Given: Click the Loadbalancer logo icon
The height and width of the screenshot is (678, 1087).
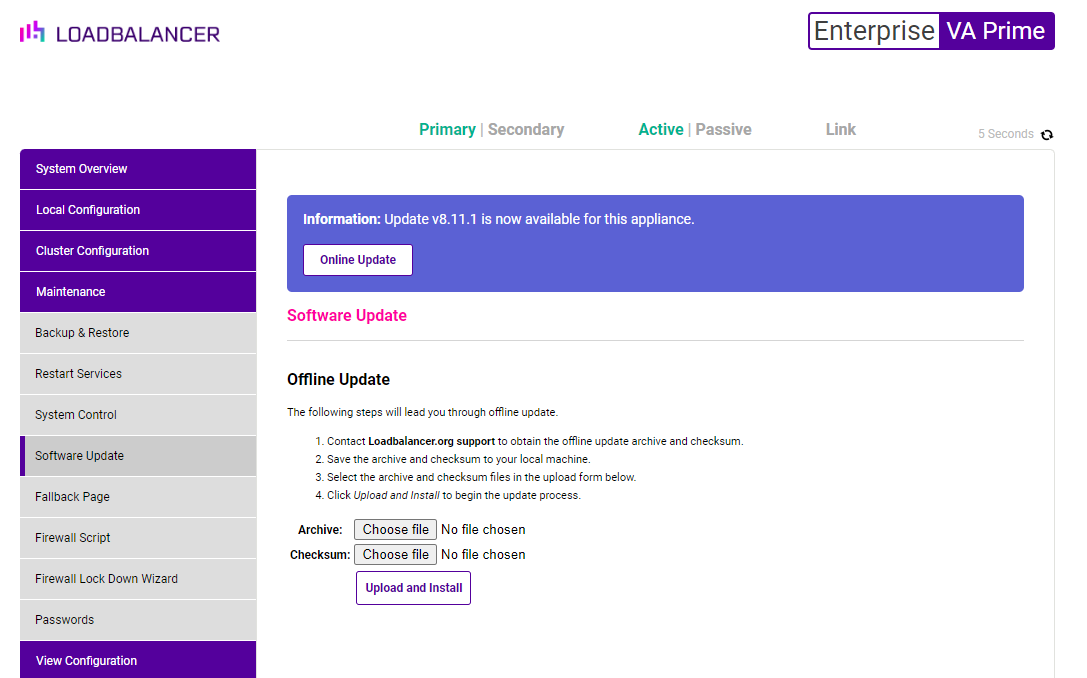Looking at the screenshot, I should click(32, 33).
